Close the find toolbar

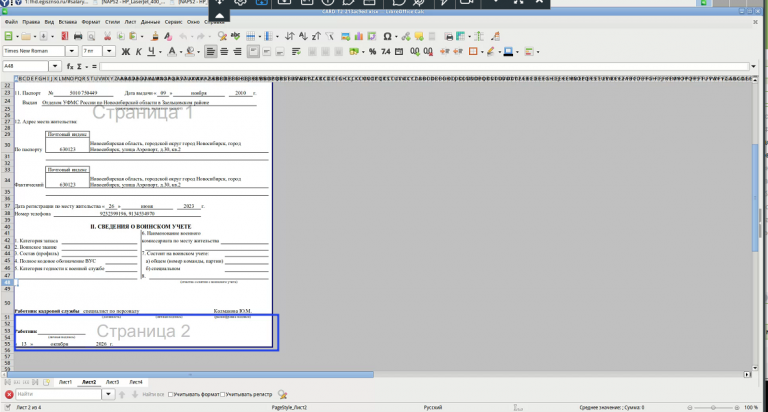click(9, 394)
